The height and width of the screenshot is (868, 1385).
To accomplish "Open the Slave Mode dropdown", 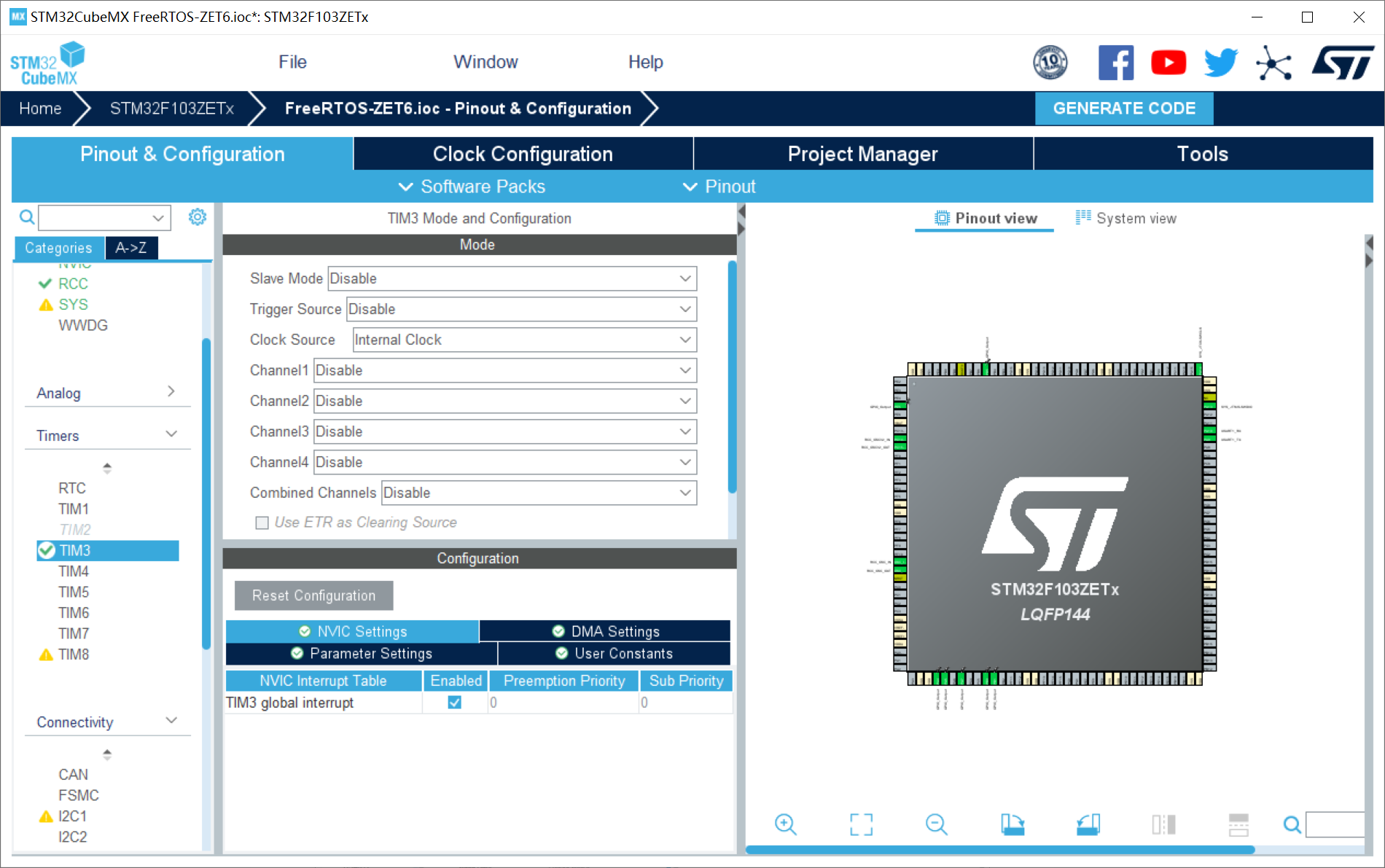I will pos(512,278).
